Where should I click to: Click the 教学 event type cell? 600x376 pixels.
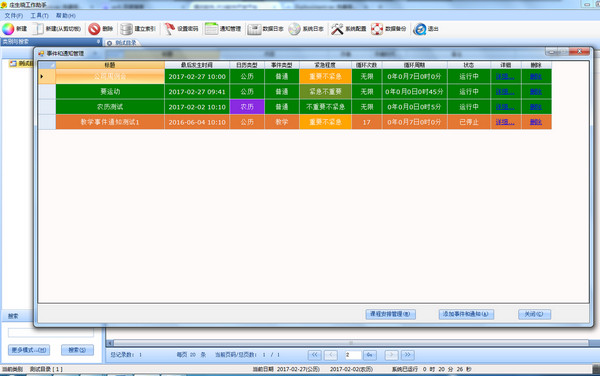pos(282,122)
